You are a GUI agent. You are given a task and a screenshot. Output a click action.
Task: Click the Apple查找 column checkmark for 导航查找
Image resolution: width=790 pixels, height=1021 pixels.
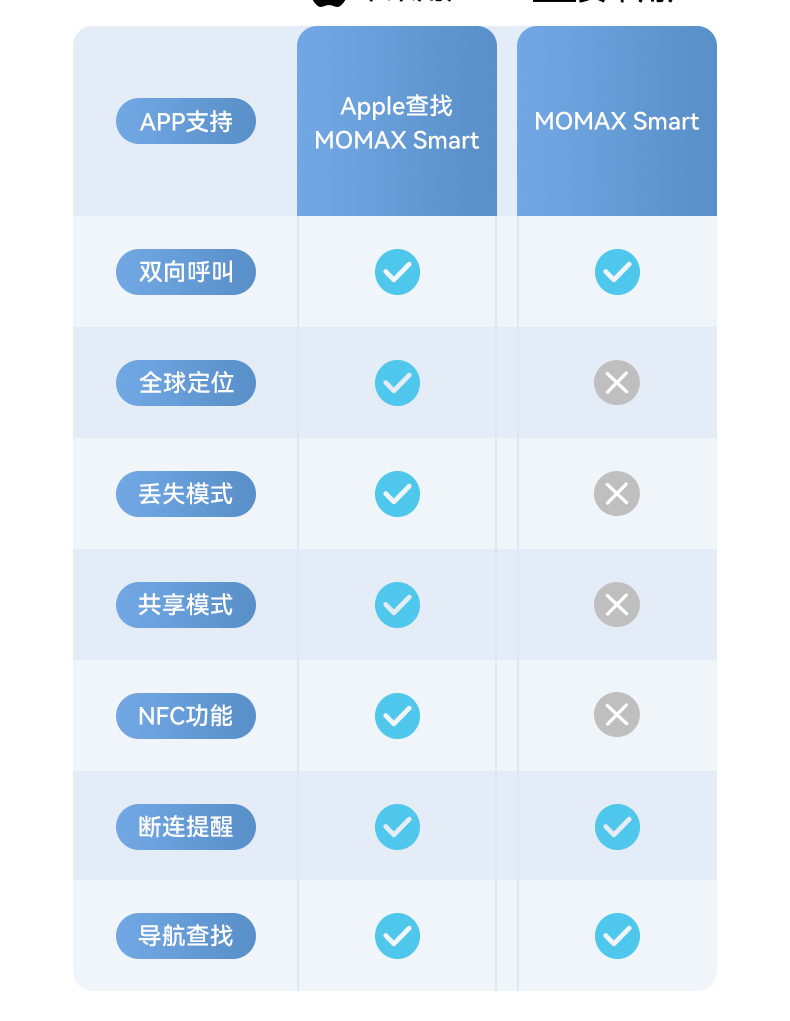click(397, 936)
